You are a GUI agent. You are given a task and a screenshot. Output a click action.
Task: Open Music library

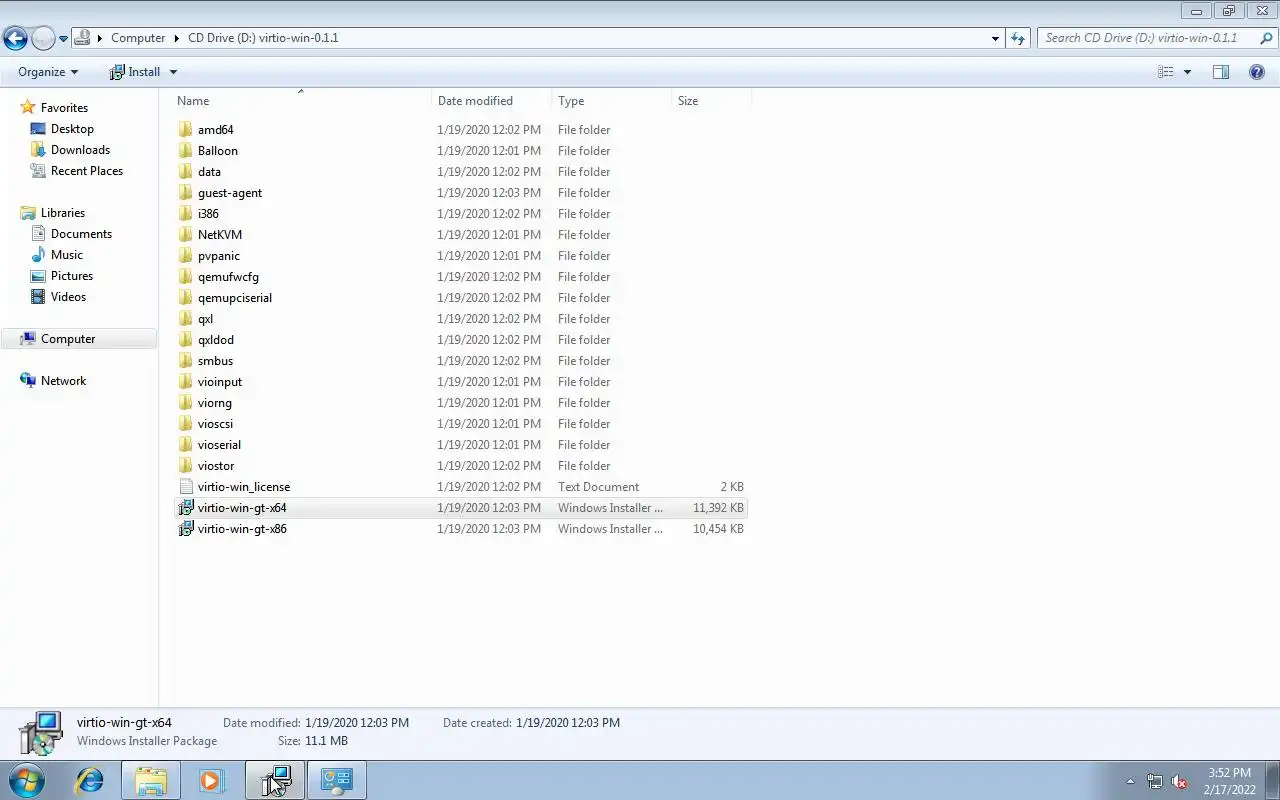(x=67, y=255)
